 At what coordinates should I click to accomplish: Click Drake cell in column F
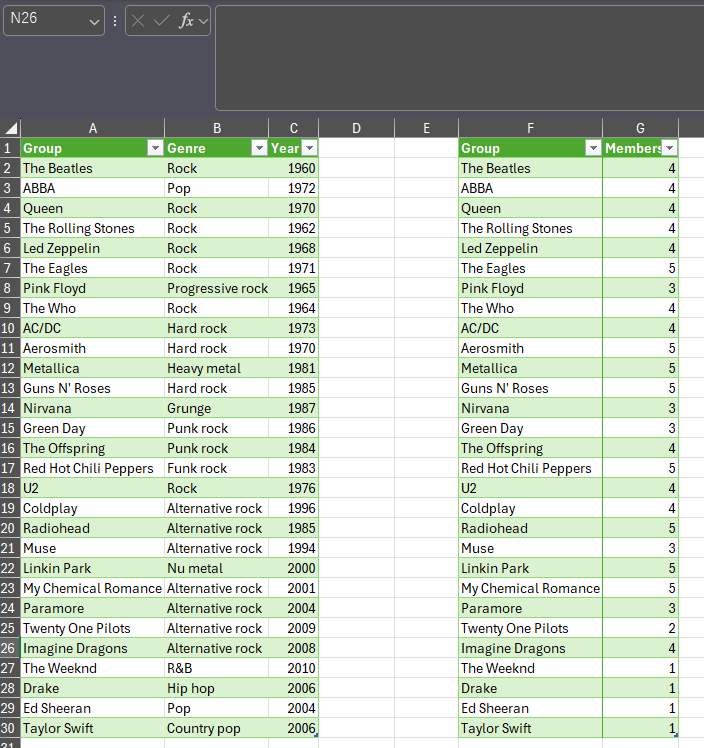point(530,688)
